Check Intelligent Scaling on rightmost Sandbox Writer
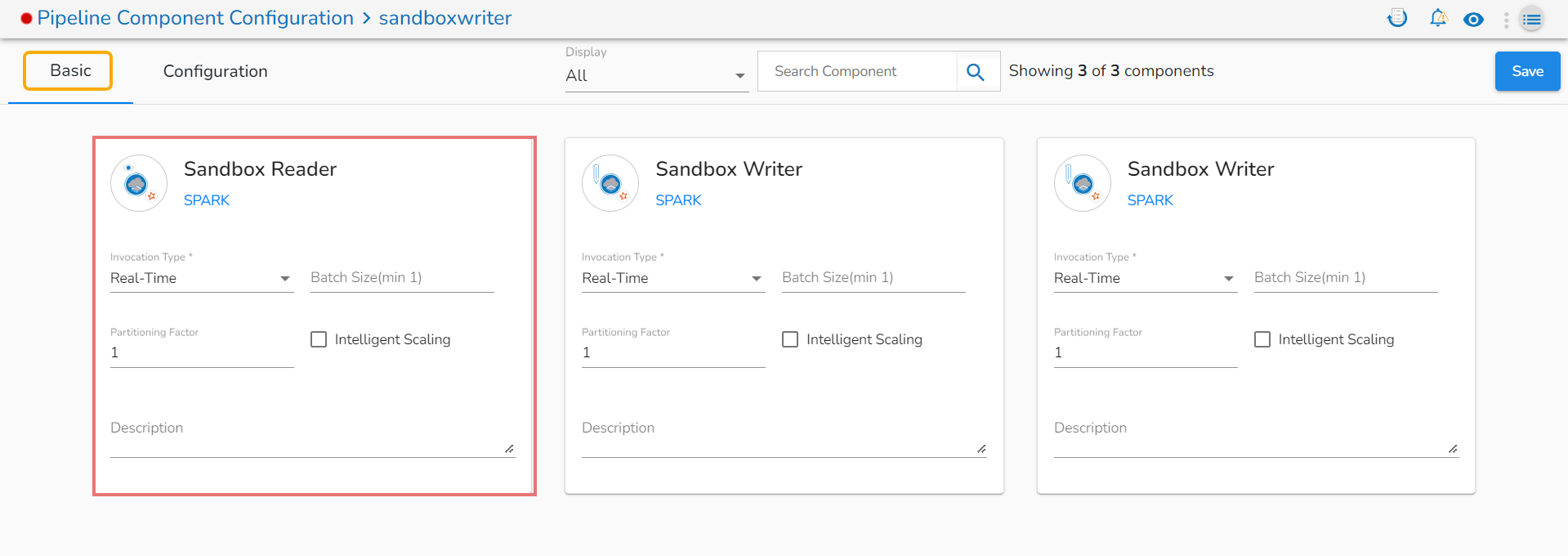This screenshot has width=1568, height=556. pos(1262,339)
